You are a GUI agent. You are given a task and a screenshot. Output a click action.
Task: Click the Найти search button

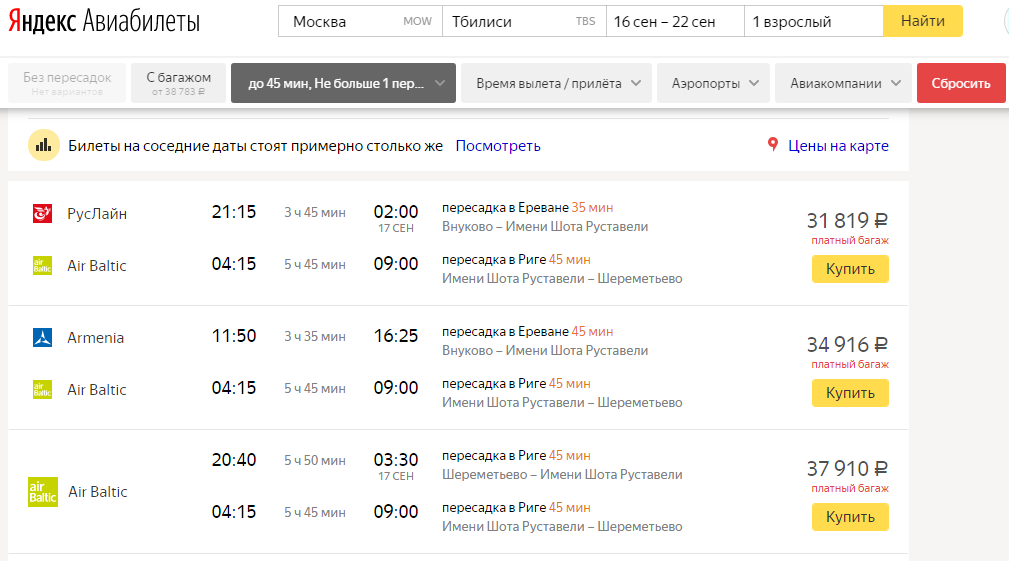coord(923,21)
